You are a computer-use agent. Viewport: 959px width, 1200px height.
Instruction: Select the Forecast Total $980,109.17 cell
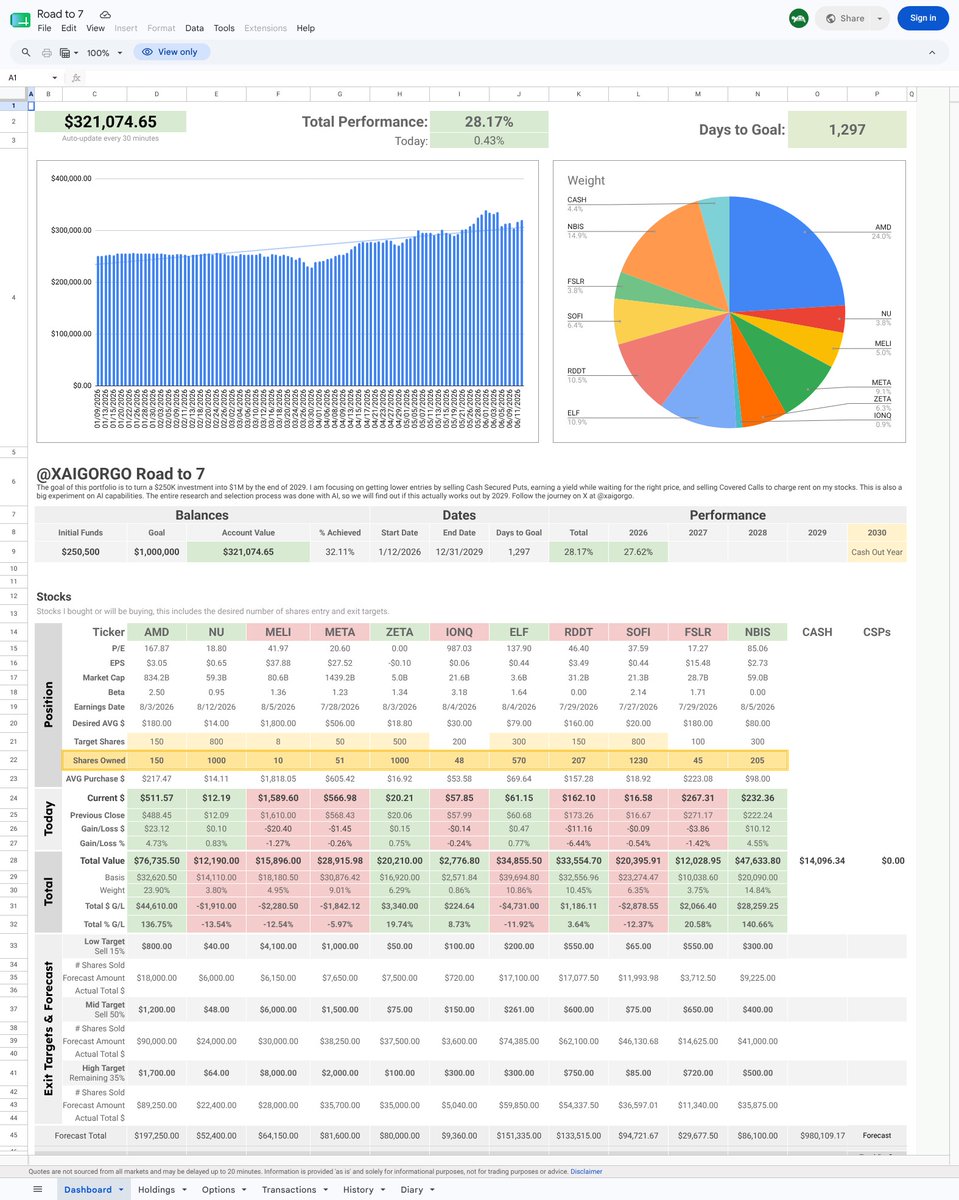(x=817, y=1136)
